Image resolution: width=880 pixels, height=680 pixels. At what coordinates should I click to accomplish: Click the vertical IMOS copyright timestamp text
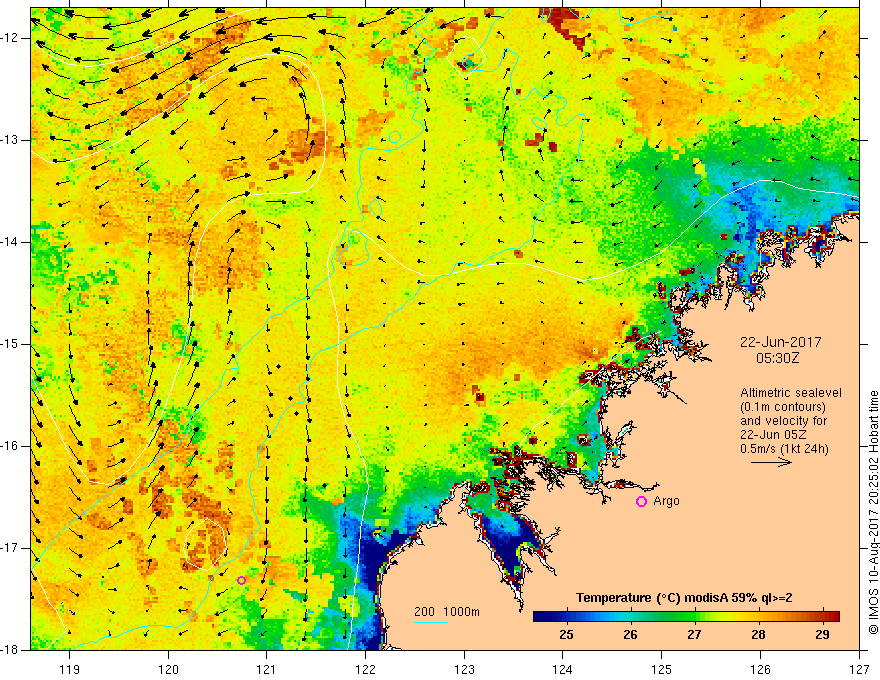(x=873, y=512)
